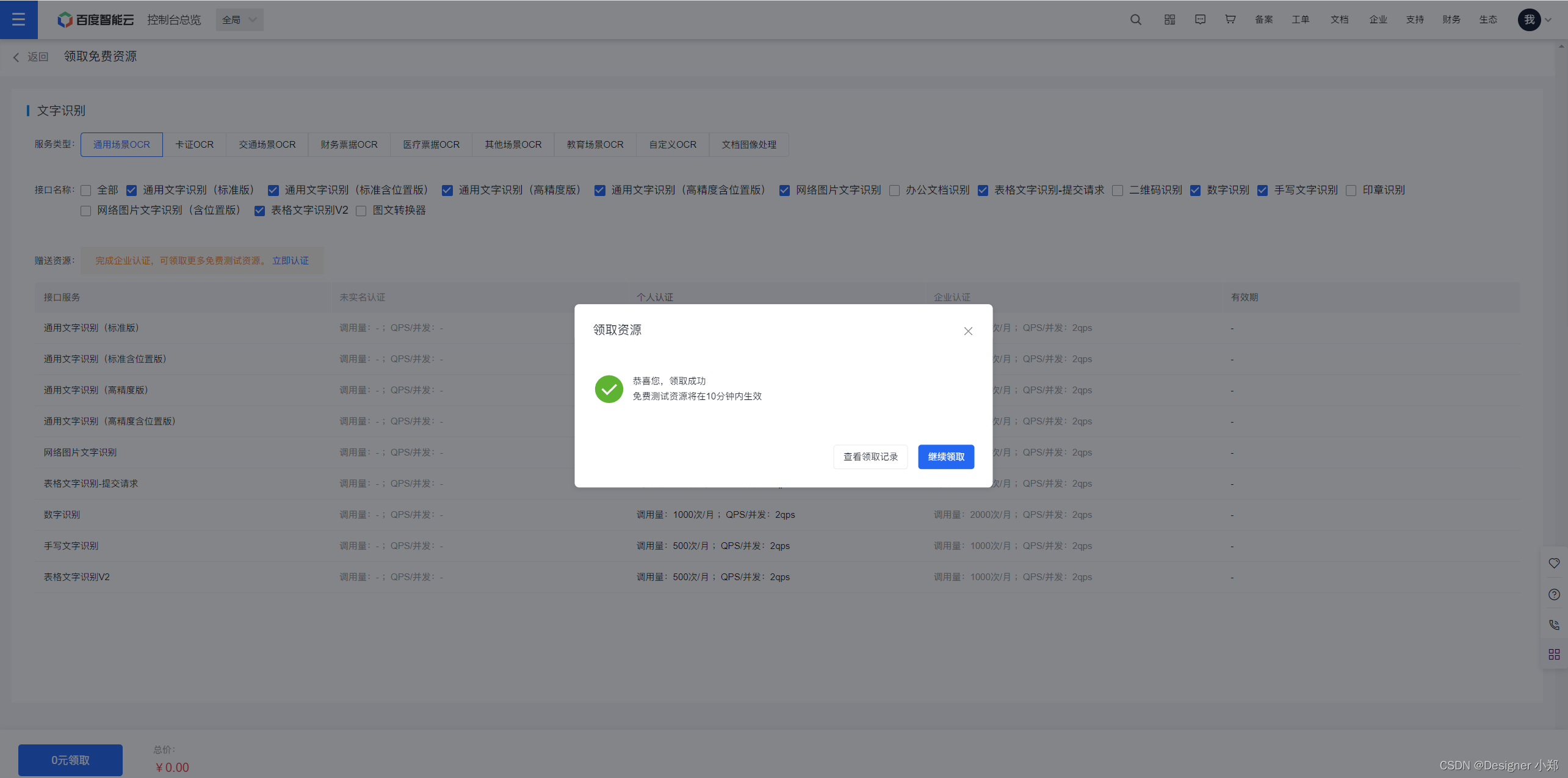Toggle the 全部 checkbox
The width and height of the screenshot is (1568, 778).
click(86, 191)
